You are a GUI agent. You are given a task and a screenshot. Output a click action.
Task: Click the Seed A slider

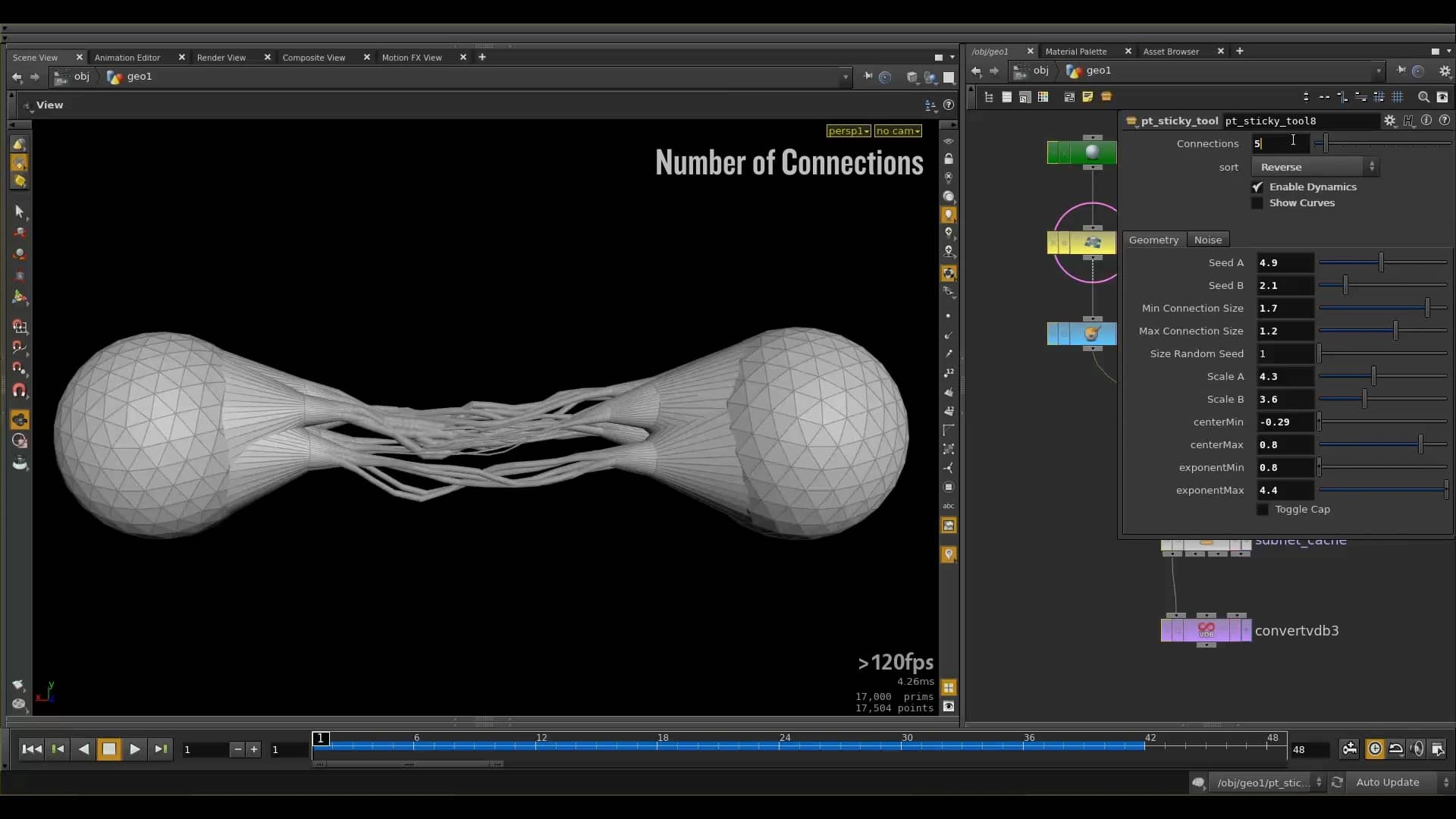[x=1382, y=262]
